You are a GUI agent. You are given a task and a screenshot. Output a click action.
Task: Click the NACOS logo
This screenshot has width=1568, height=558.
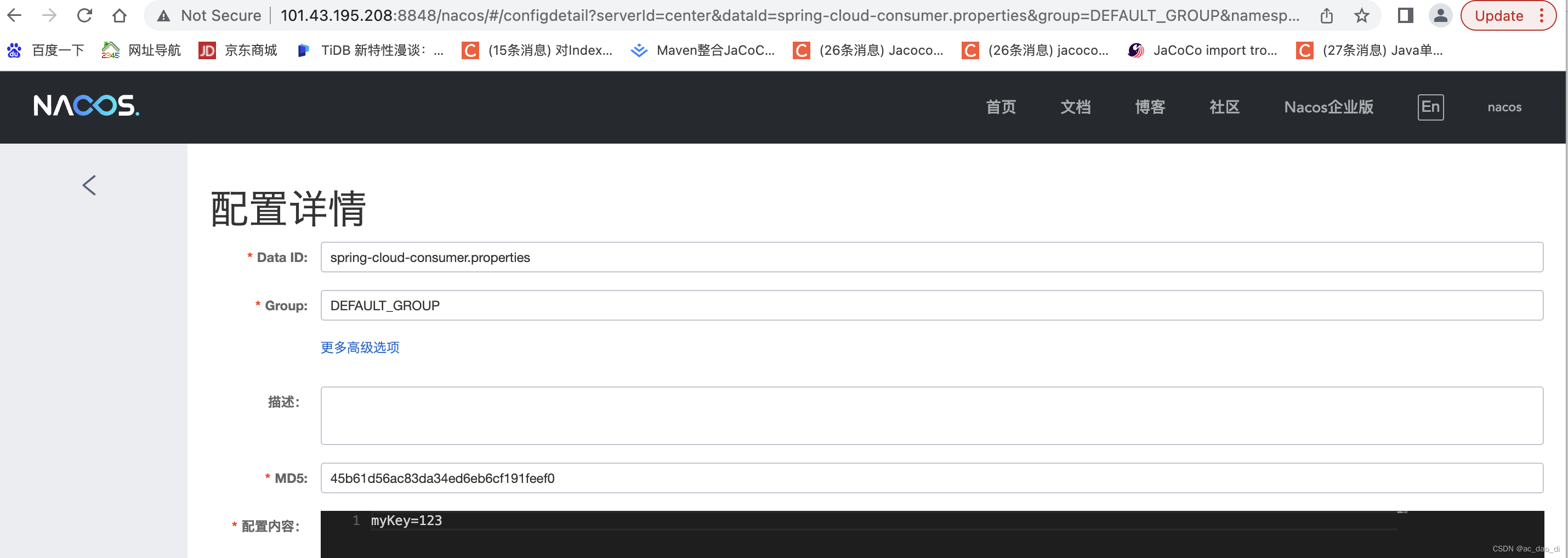[x=87, y=106]
